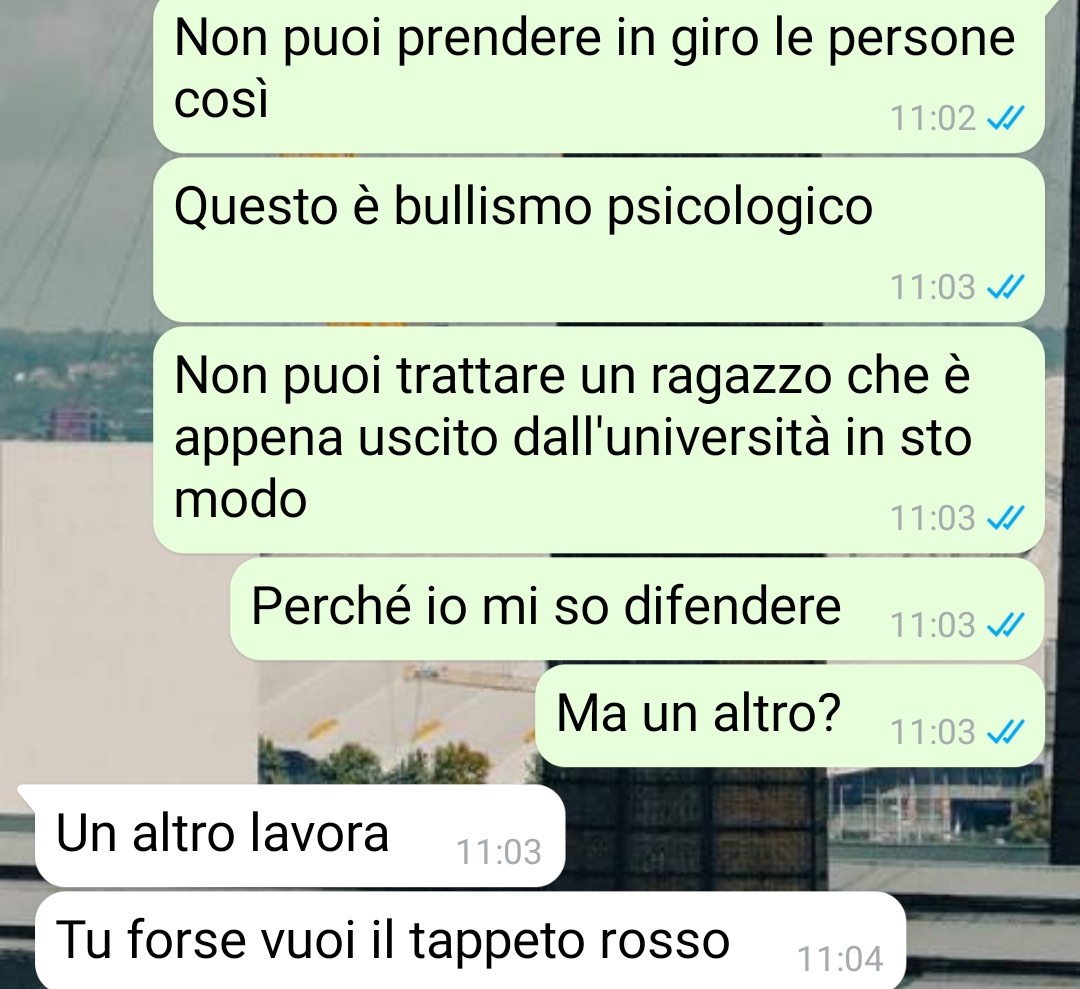This screenshot has width=1080, height=989.
Task: Select the 'Perché io mi so difendere' bubble
Action: (x=637, y=608)
